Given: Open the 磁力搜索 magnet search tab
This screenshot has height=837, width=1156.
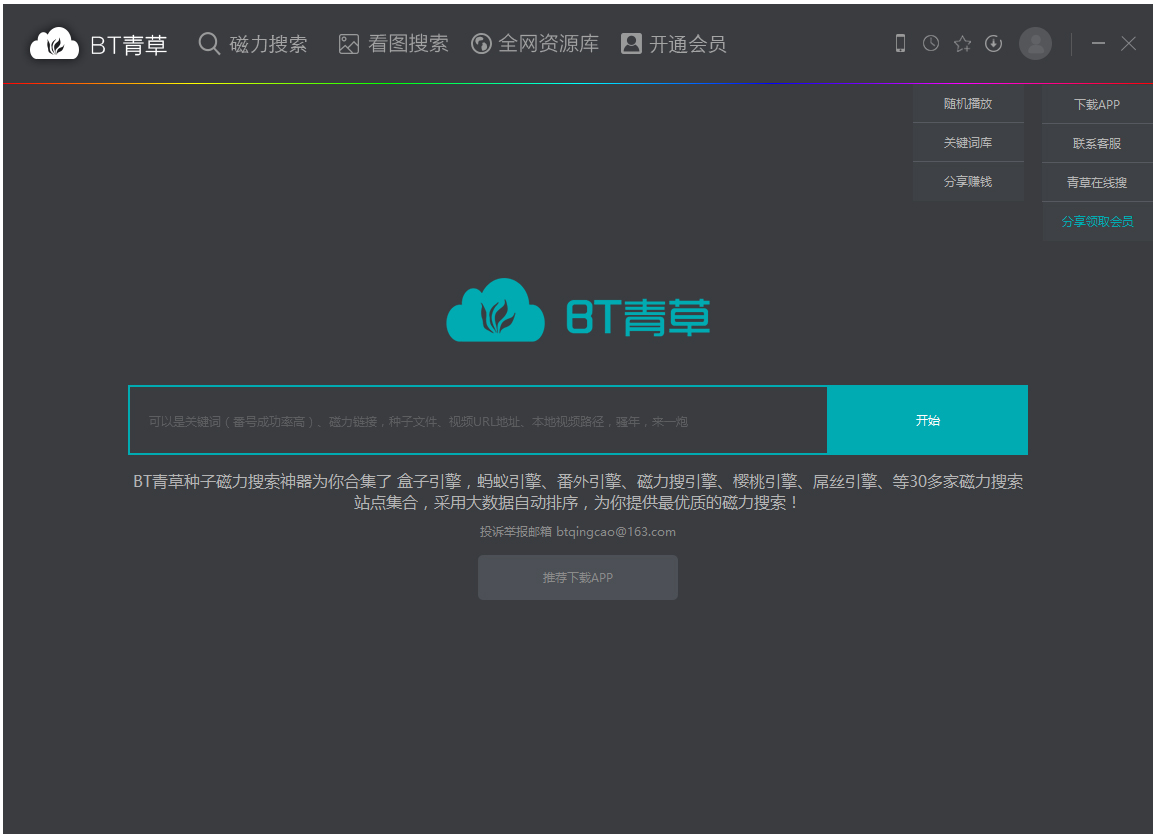Looking at the screenshot, I should 253,44.
